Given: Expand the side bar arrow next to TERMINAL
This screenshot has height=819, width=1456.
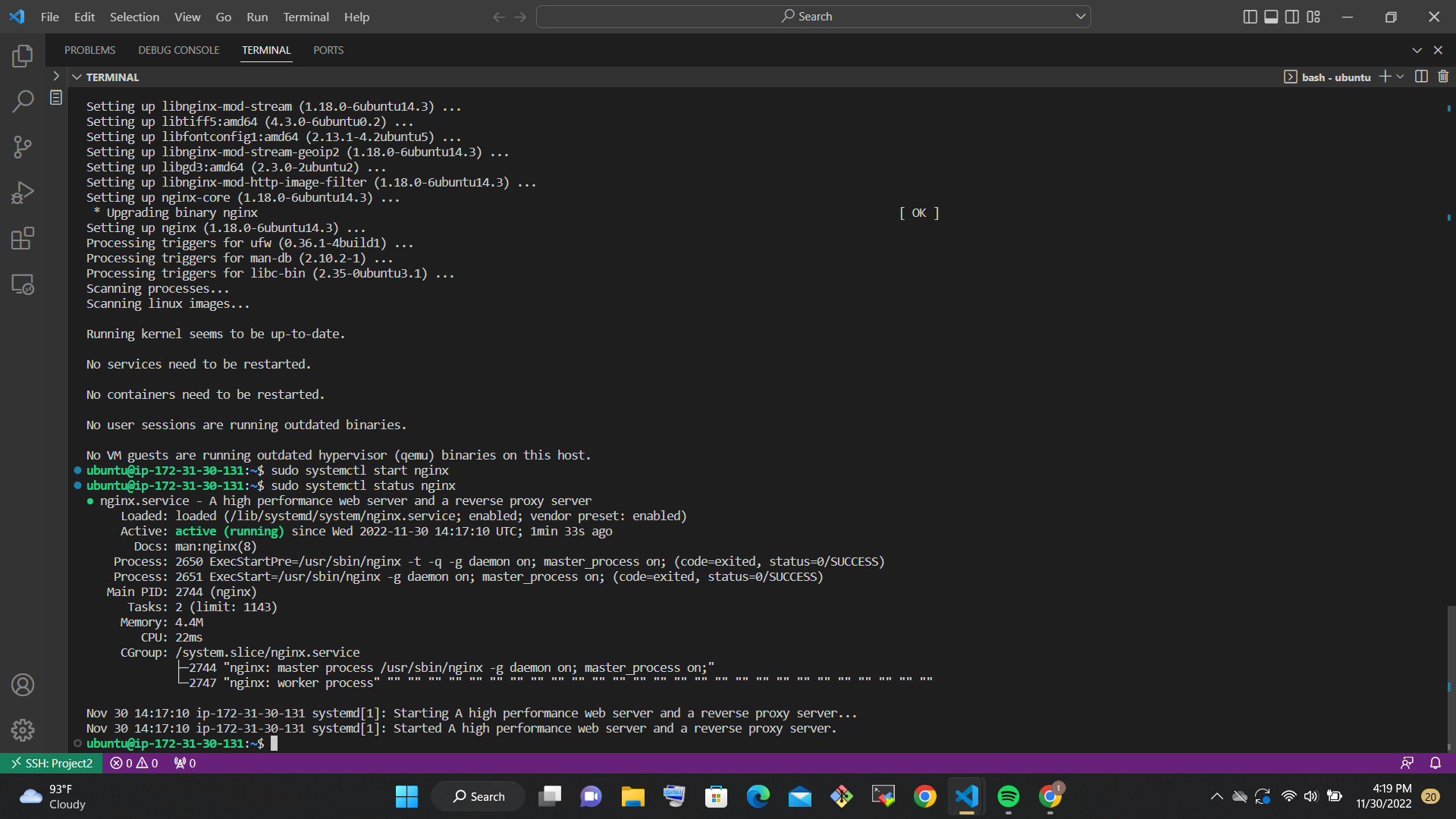Looking at the screenshot, I should click(56, 77).
